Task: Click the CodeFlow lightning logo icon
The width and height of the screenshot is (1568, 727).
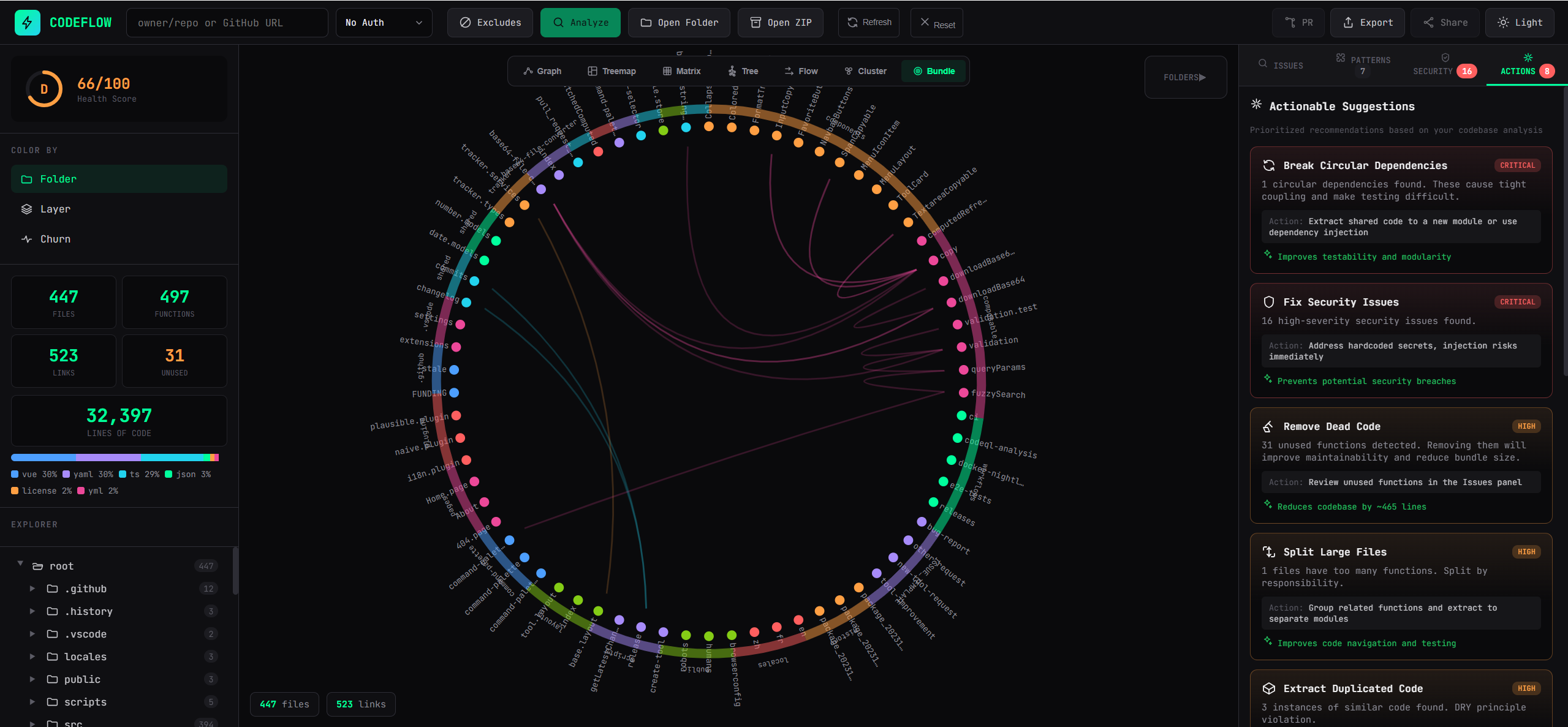Action: coord(27,23)
